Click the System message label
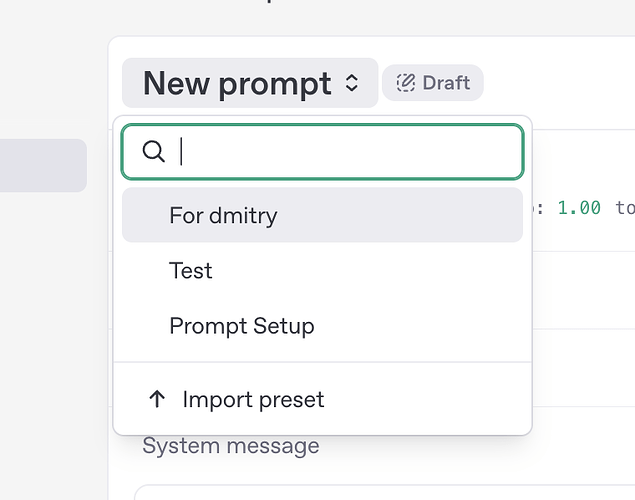 coord(231,446)
